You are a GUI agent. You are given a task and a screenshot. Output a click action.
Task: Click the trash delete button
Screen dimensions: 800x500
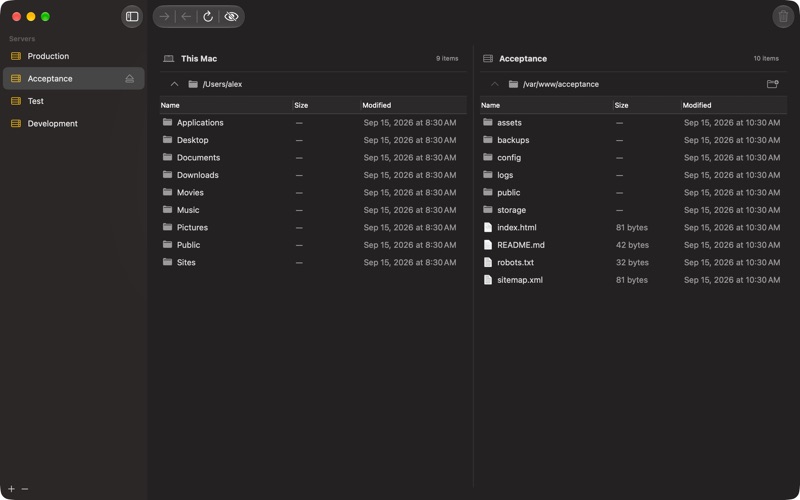pos(783,17)
